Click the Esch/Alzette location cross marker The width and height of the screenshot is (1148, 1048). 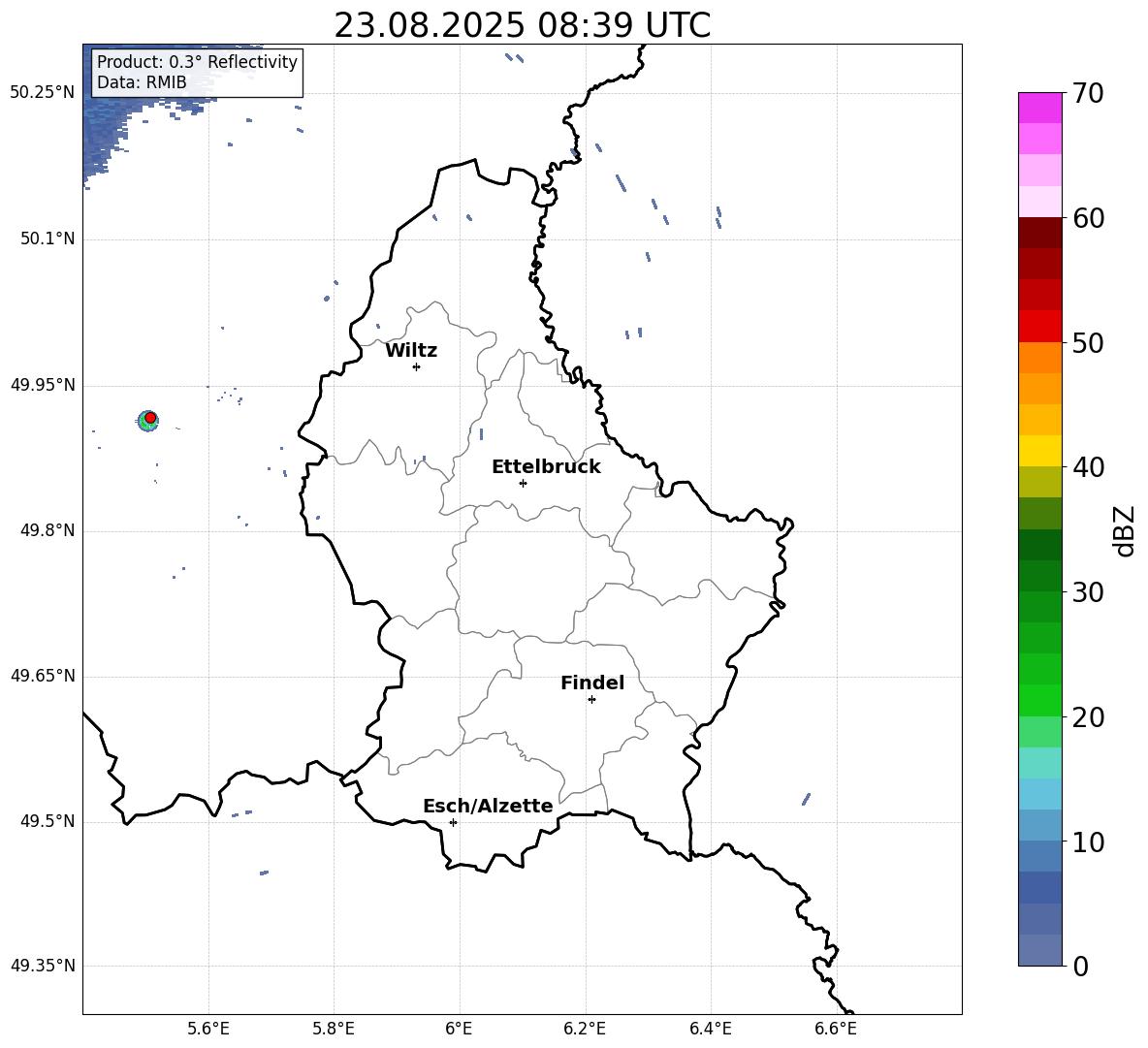pos(453,822)
